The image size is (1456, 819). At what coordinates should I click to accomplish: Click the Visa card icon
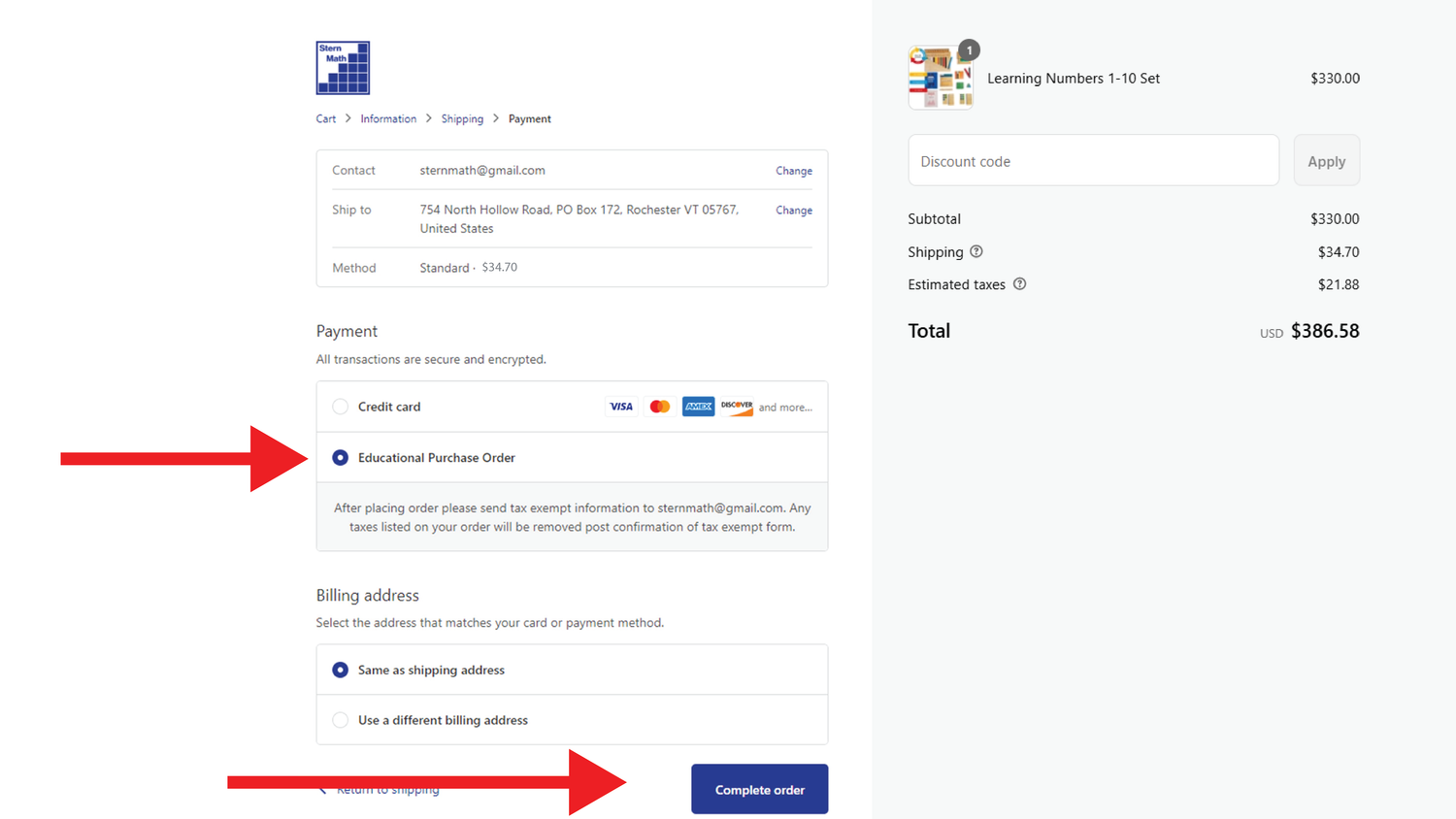click(621, 407)
